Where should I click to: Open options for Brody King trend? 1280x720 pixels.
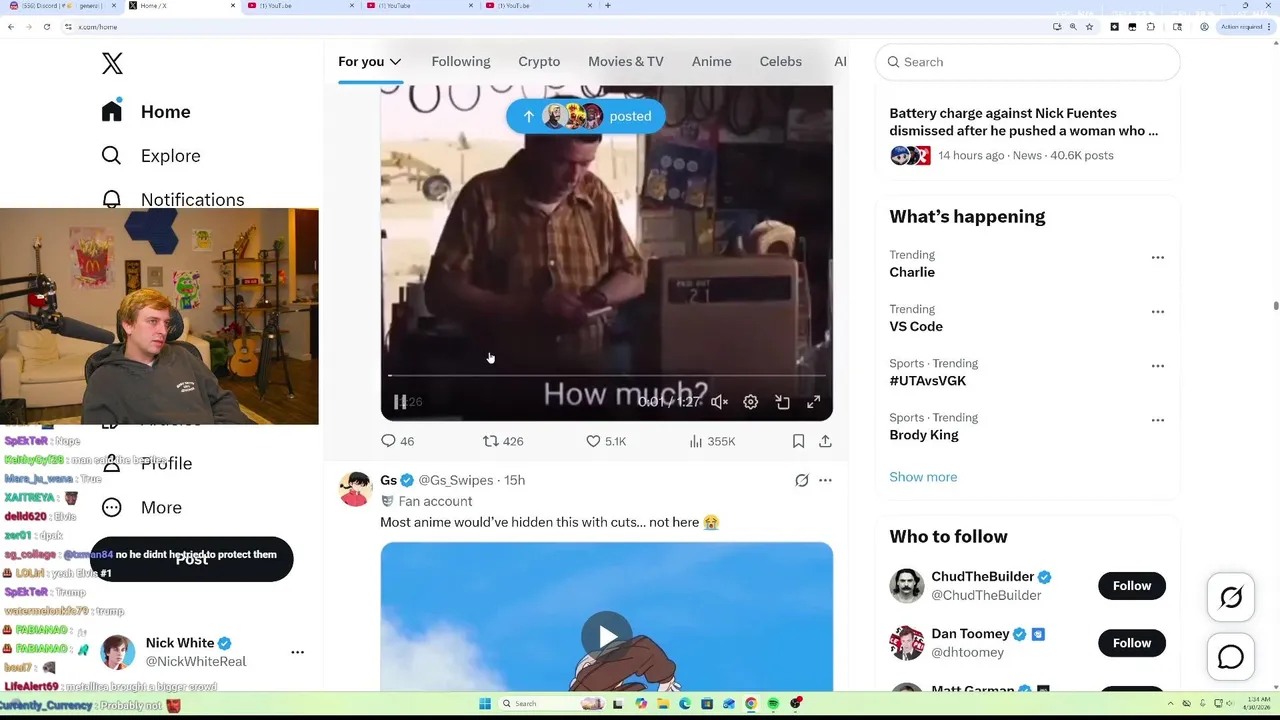tap(1157, 419)
